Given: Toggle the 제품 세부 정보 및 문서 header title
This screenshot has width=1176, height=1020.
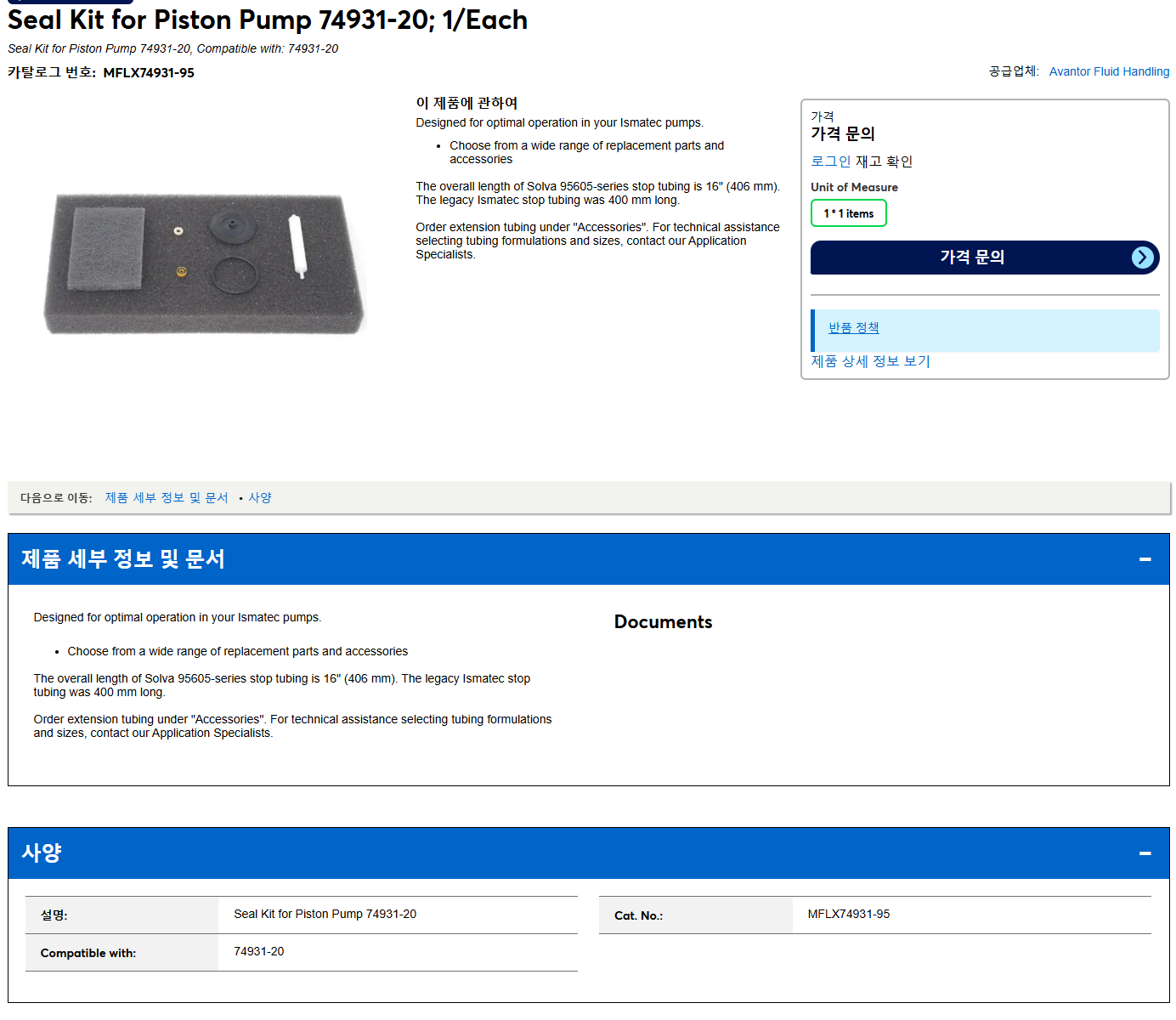Looking at the screenshot, I should 123,559.
